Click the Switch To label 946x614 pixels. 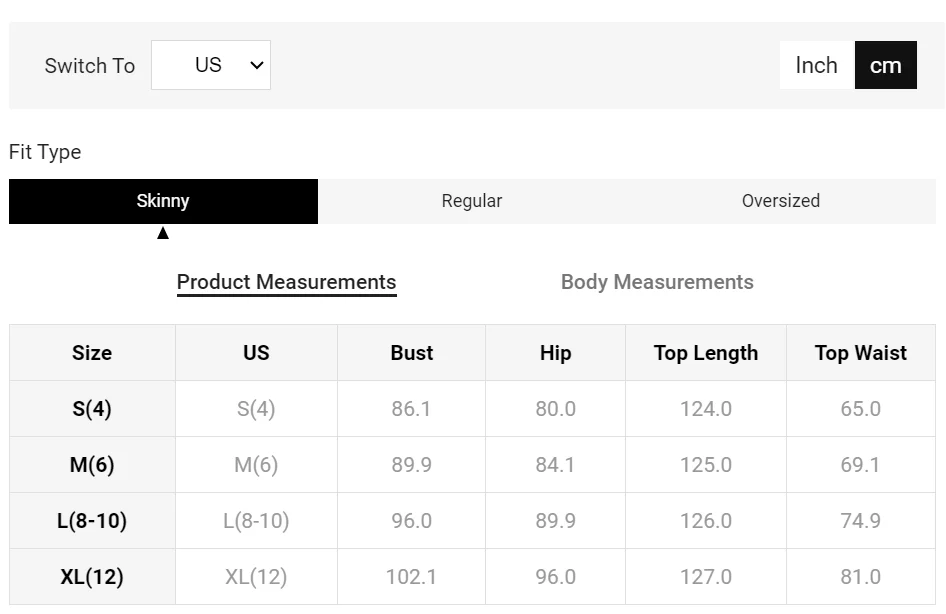[x=89, y=66]
